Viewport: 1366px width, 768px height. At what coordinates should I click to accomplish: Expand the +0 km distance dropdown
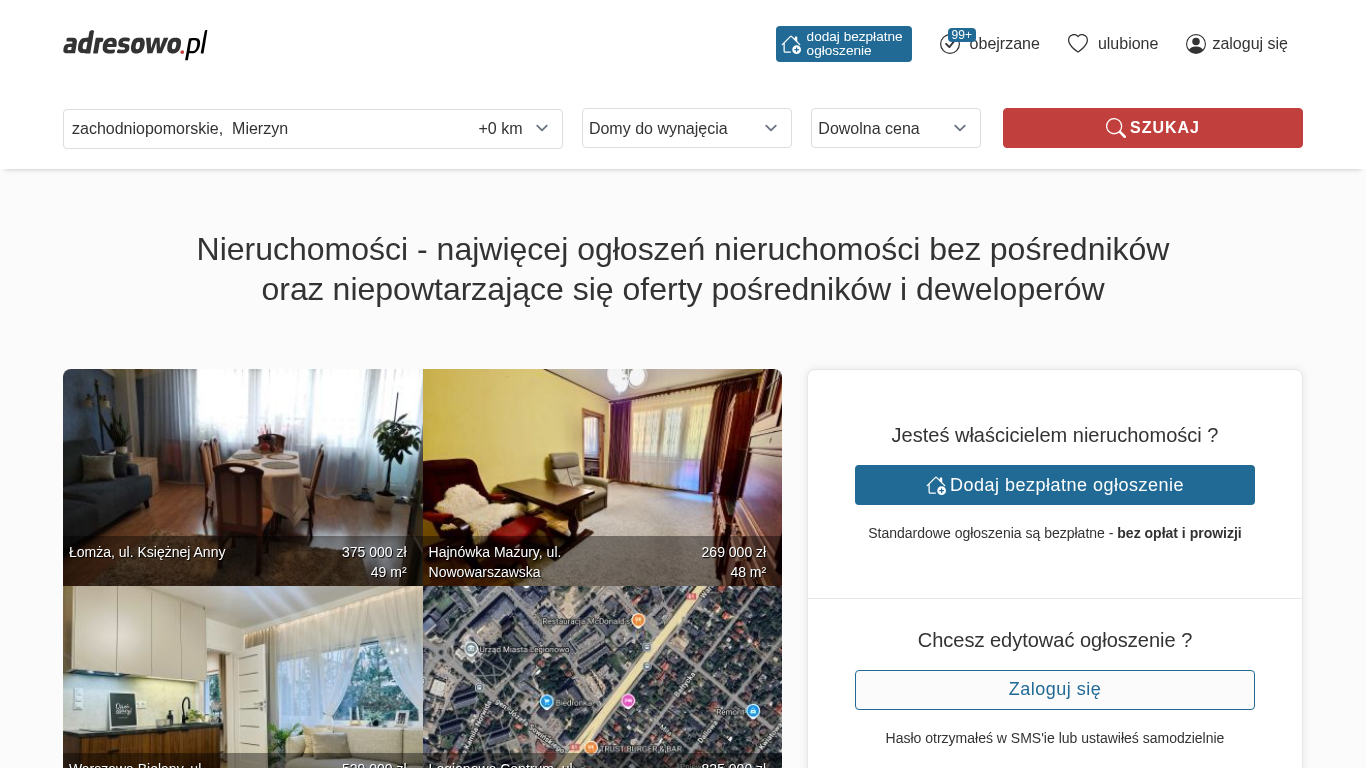(514, 129)
